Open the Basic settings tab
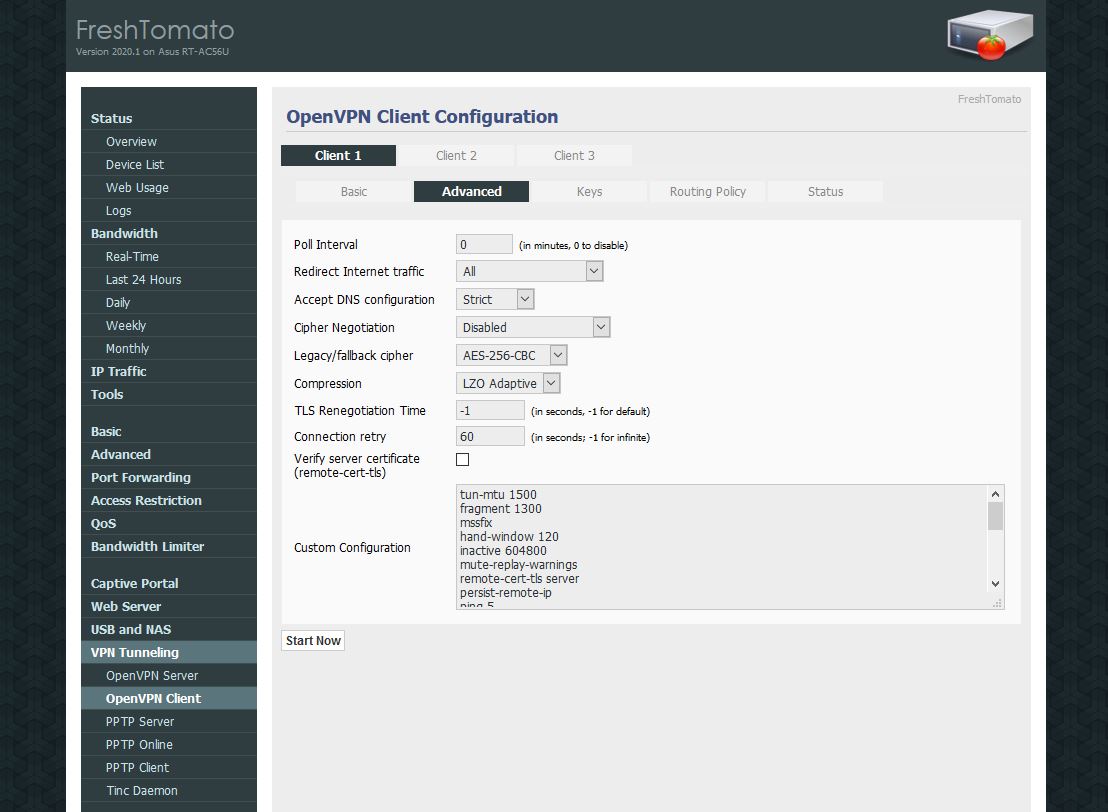This screenshot has height=812, width=1108. click(x=353, y=192)
